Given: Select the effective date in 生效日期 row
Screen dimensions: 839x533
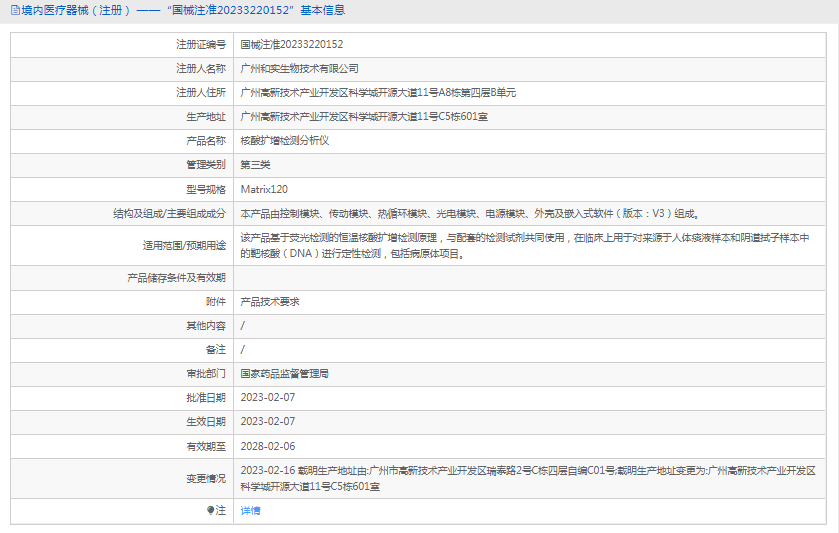Looking at the screenshot, I should (x=268, y=422).
